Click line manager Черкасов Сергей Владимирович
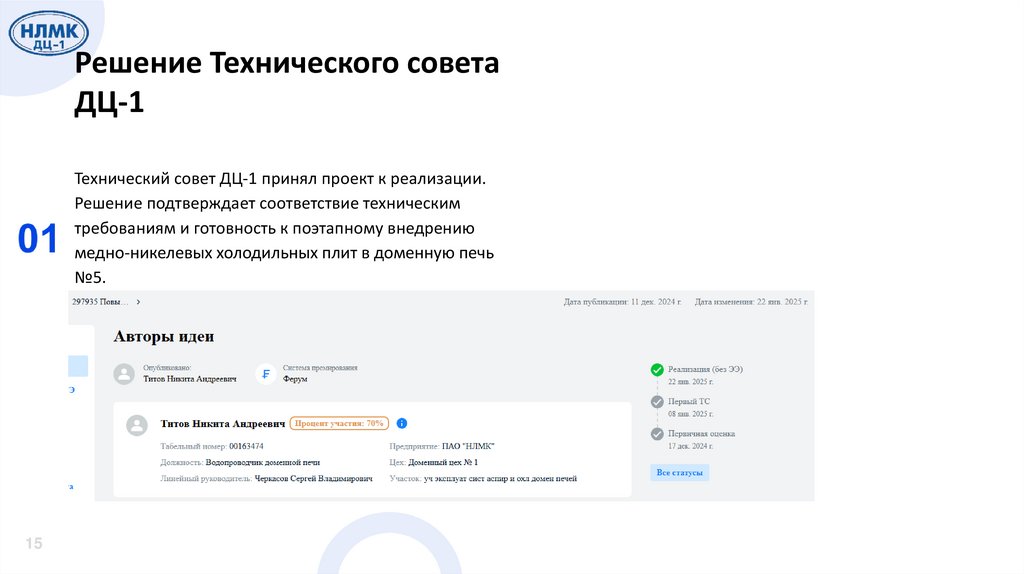This screenshot has width=1024, height=574. click(x=313, y=479)
